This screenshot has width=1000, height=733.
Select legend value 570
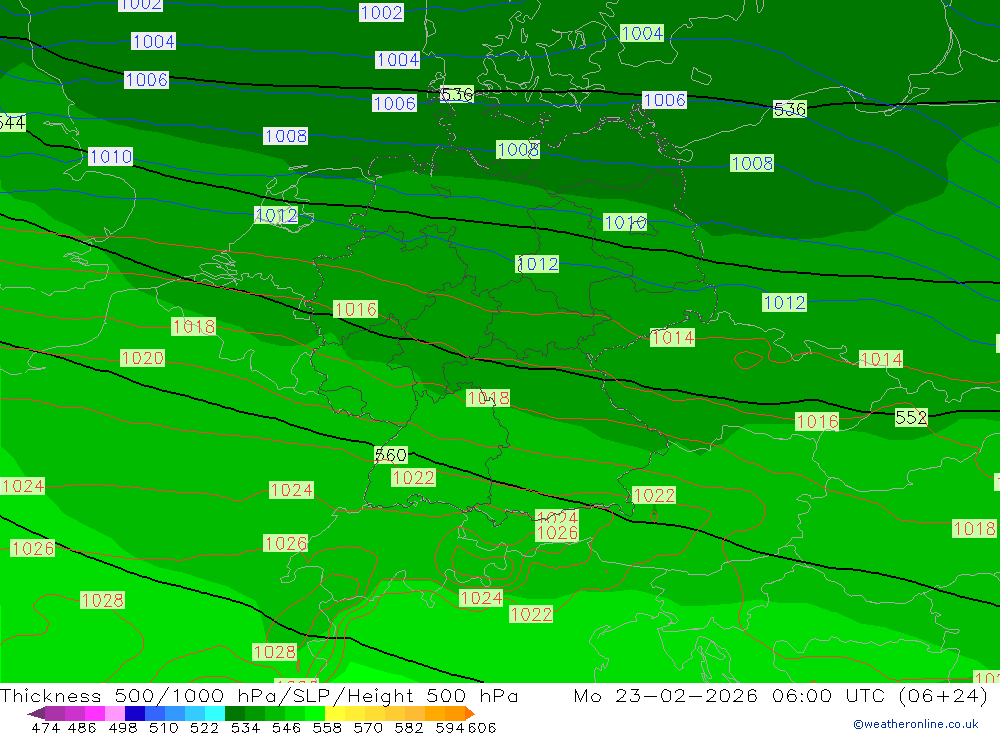pyautogui.click(x=368, y=727)
